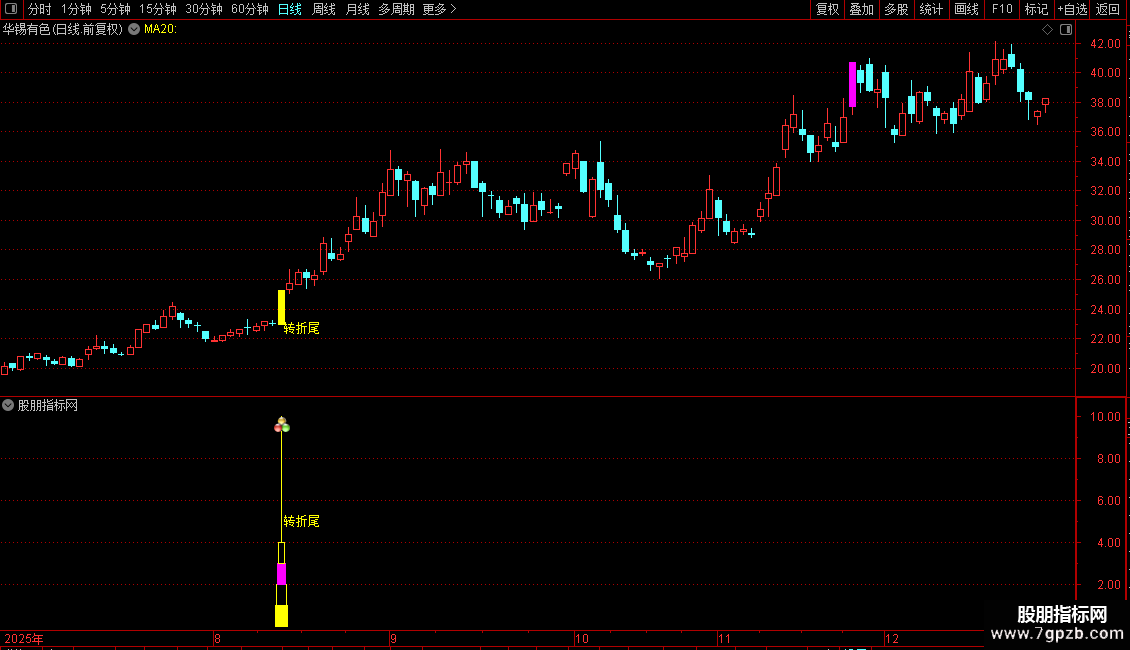Screen dimensions: 1130x650
Task: Expand main chart indicator dropdown next to 华锡有色
Action: [x=134, y=29]
